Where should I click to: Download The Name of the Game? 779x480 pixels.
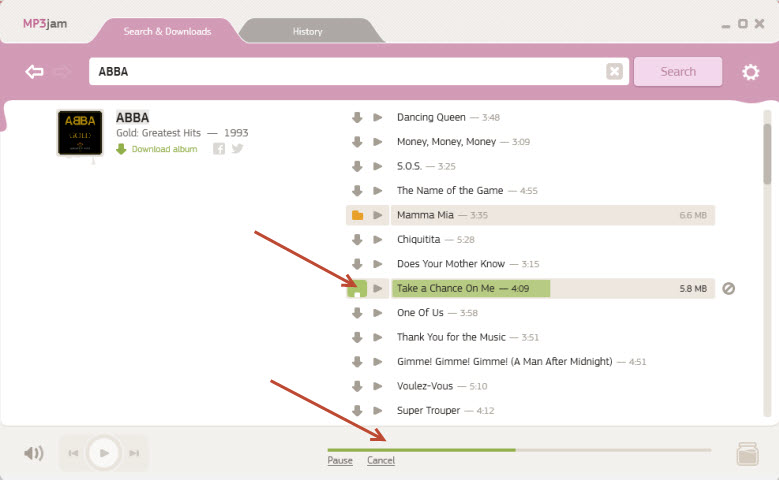pyautogui.click(x=357, y=190)
